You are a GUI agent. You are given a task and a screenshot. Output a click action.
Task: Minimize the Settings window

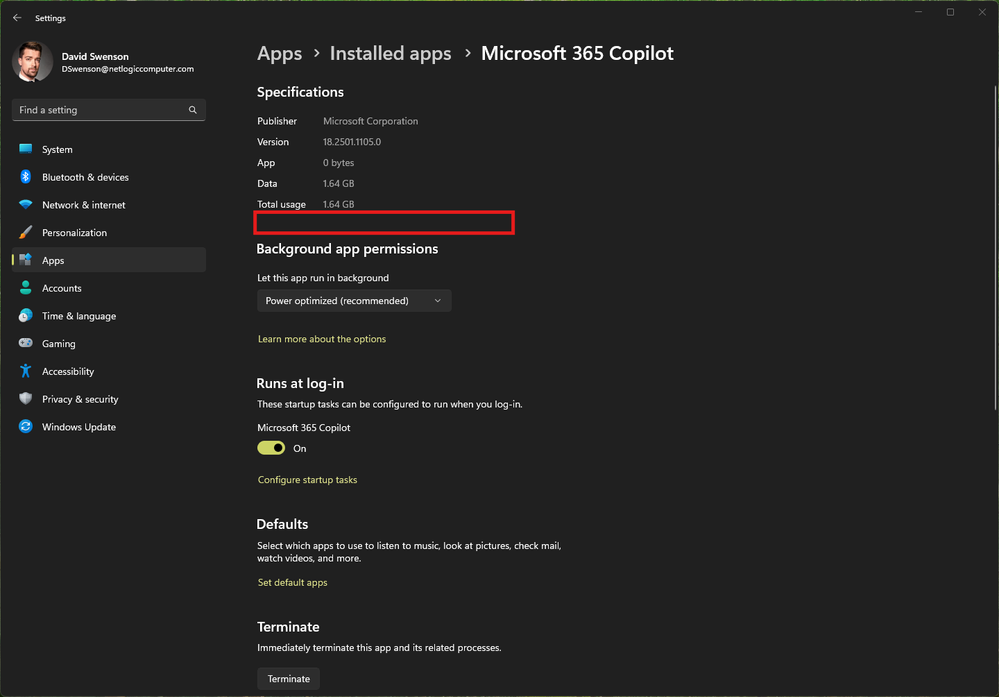tap(919, 12)
